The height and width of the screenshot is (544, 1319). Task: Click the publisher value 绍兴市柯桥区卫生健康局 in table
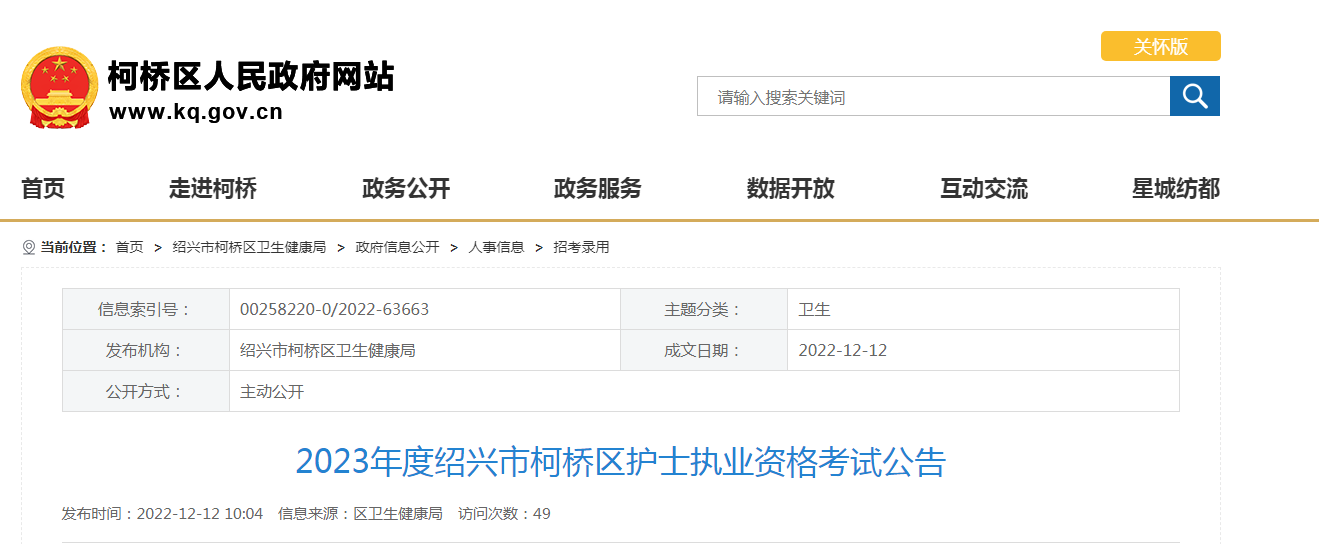coord(328,351)
